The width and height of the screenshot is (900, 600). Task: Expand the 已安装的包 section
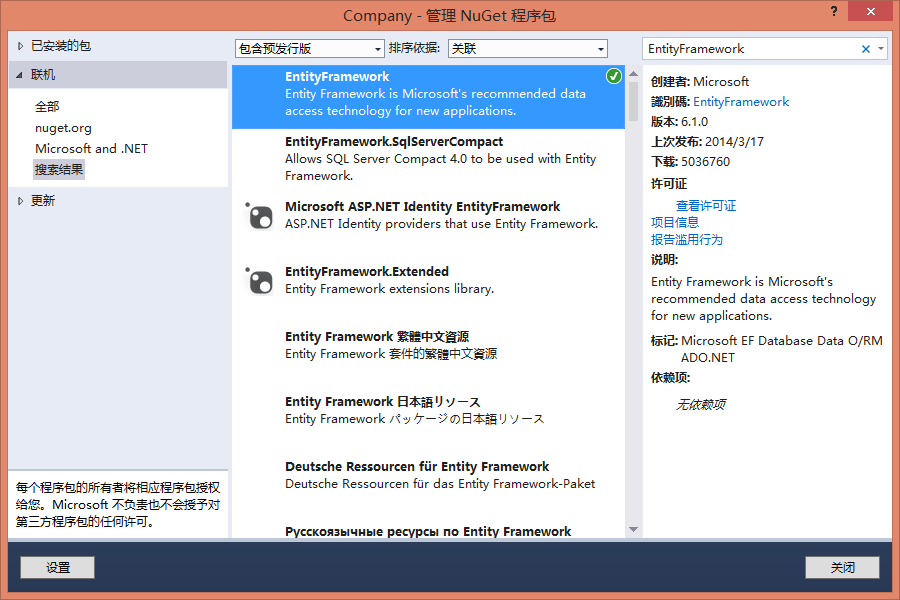pos(20,46)
